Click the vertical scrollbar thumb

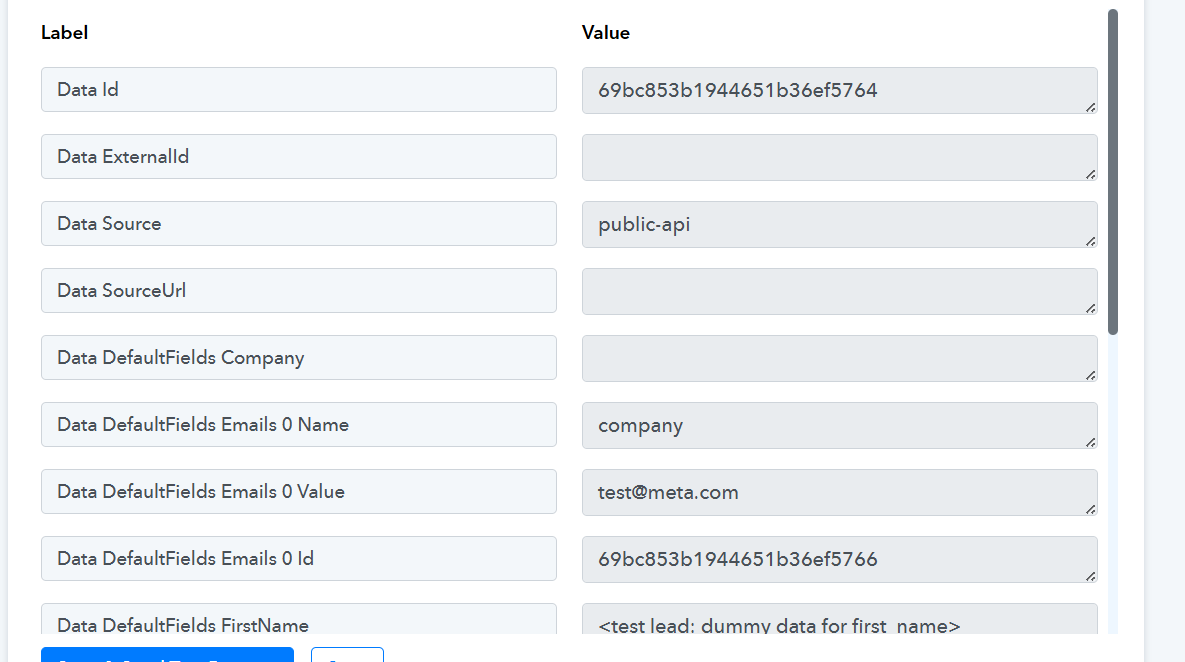click(1113, 172)
